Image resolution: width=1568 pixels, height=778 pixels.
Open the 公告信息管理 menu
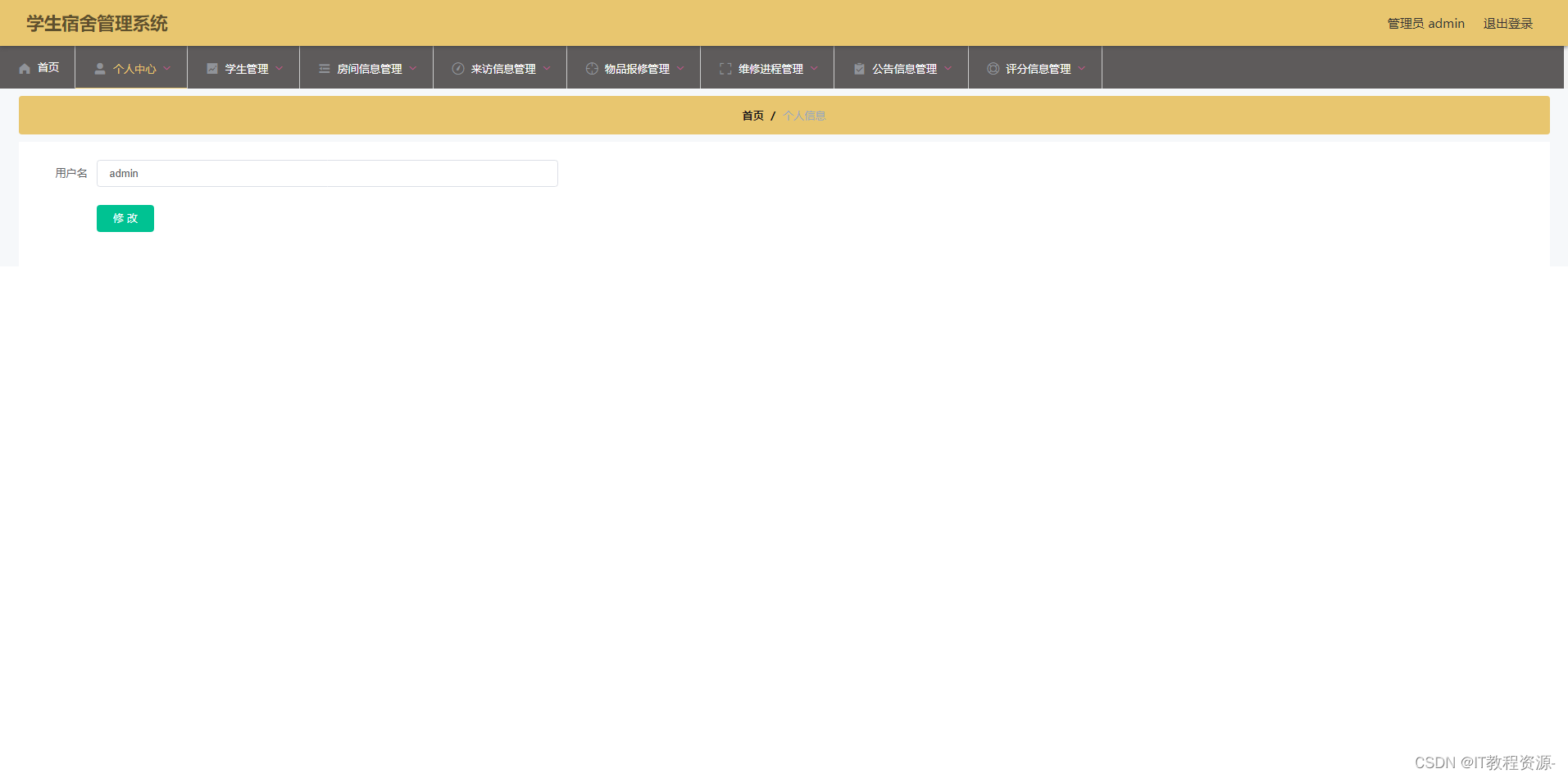tap(901, 68)
